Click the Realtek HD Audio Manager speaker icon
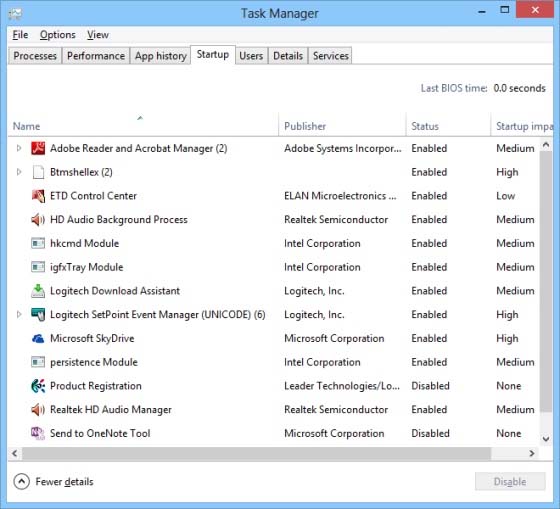 38,409
